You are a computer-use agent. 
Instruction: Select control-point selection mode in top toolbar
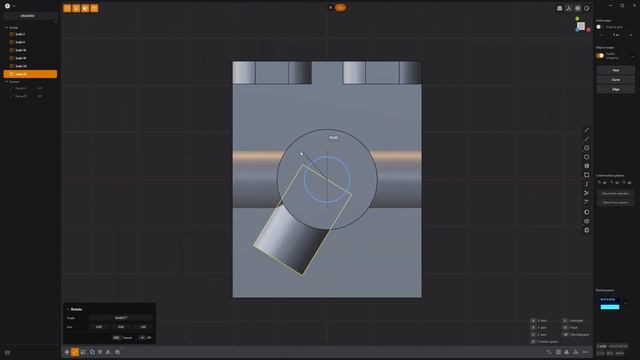[x=67, y=8]
